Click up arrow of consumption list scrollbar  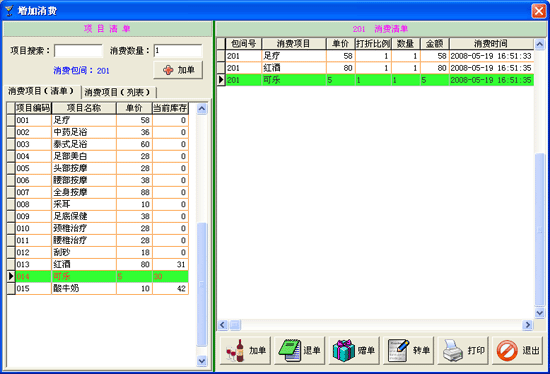pyautogui.click(x=539, y=44)
